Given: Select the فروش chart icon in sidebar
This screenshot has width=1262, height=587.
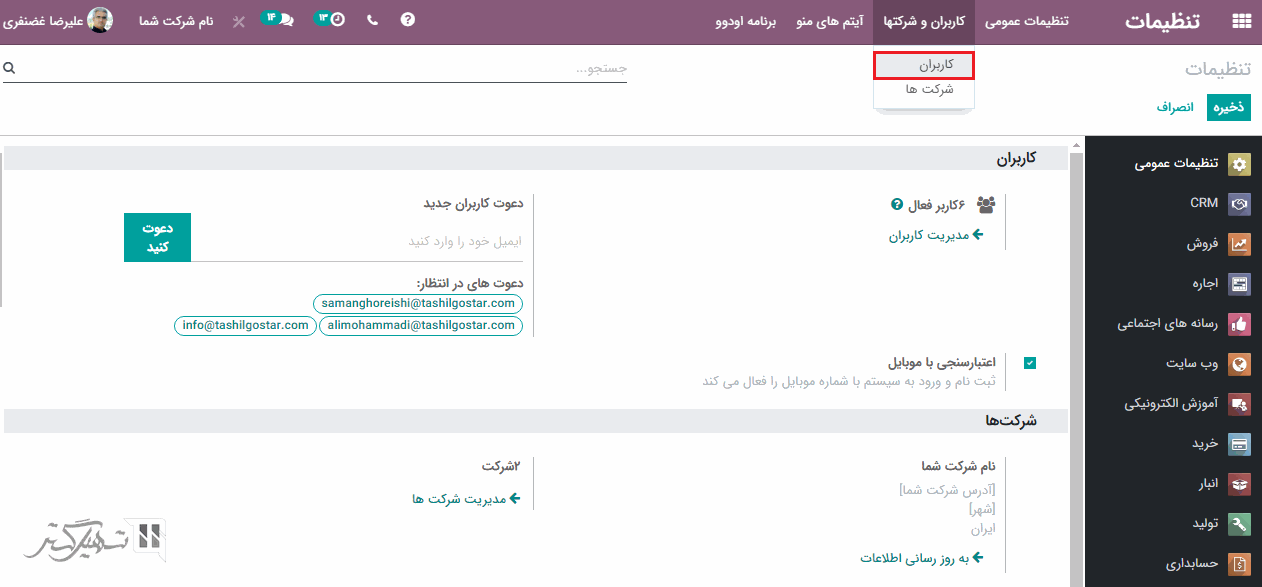Looking at the screenshot, I should (1240, 243).
